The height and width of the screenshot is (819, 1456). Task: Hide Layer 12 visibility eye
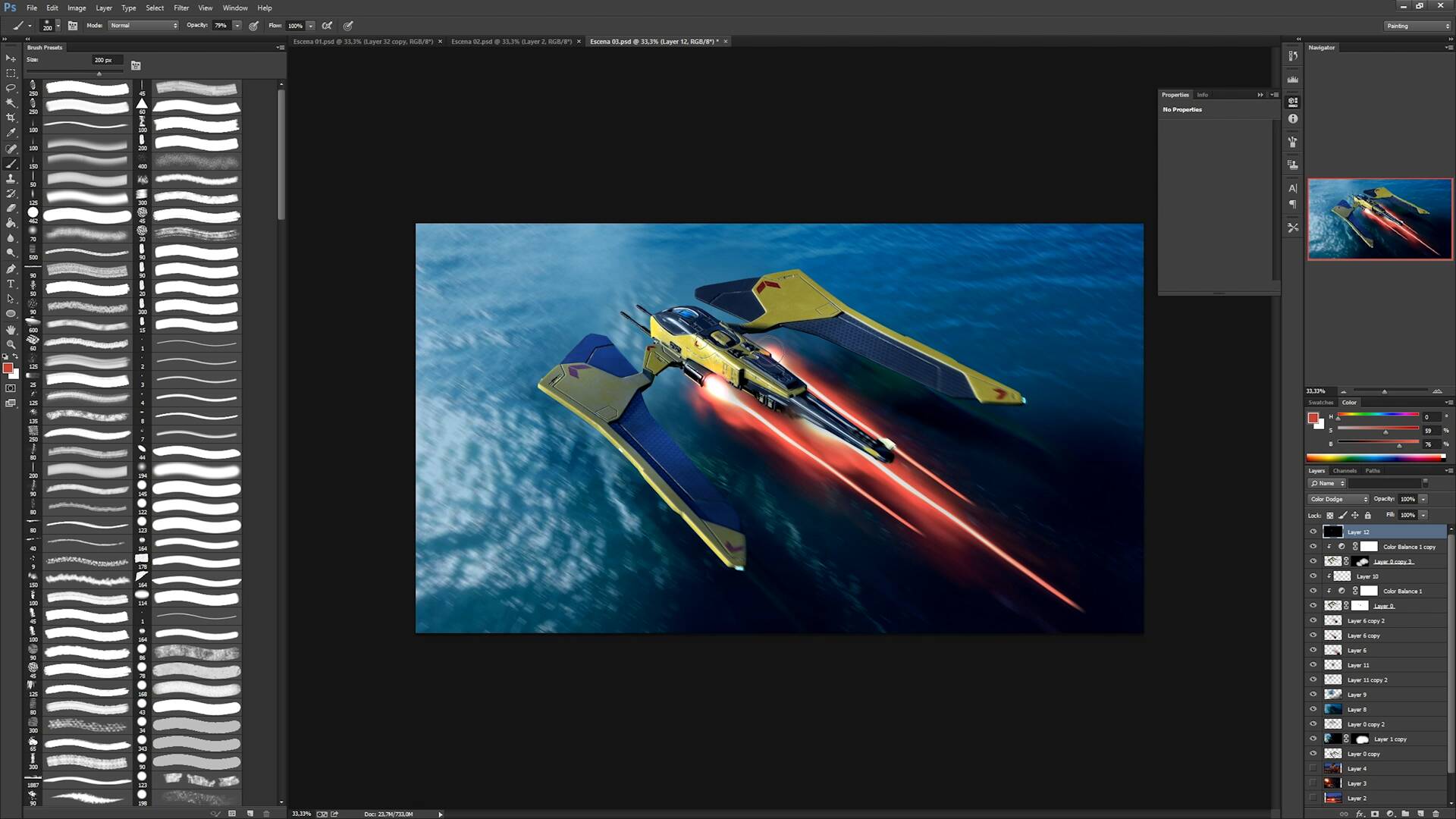coord(1313,532)
